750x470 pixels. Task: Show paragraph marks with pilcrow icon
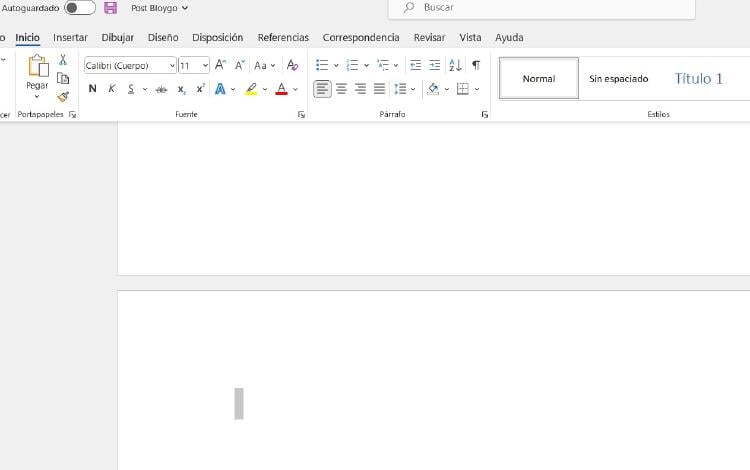coord(476,65)
